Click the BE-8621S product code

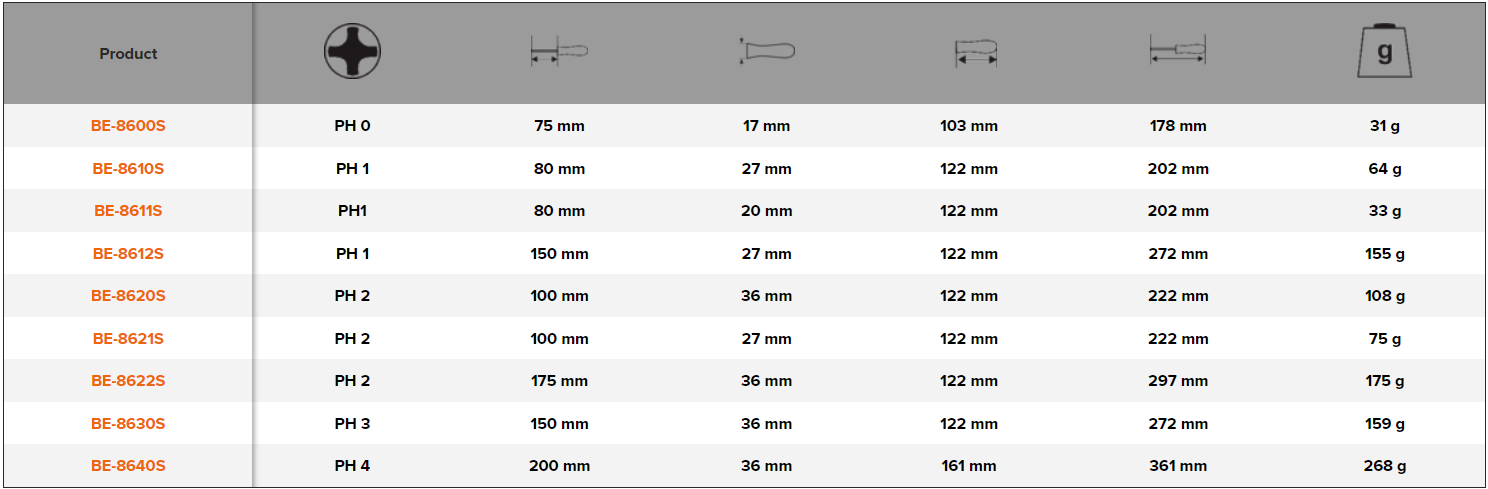(128, 339)
